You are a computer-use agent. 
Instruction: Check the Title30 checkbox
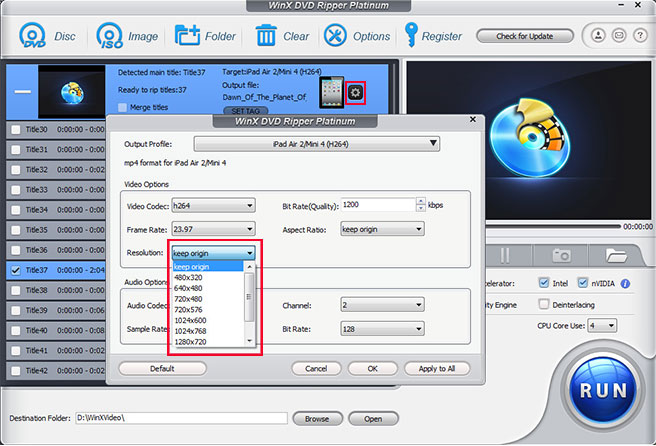pyautogui.click(x=16, y=130)
